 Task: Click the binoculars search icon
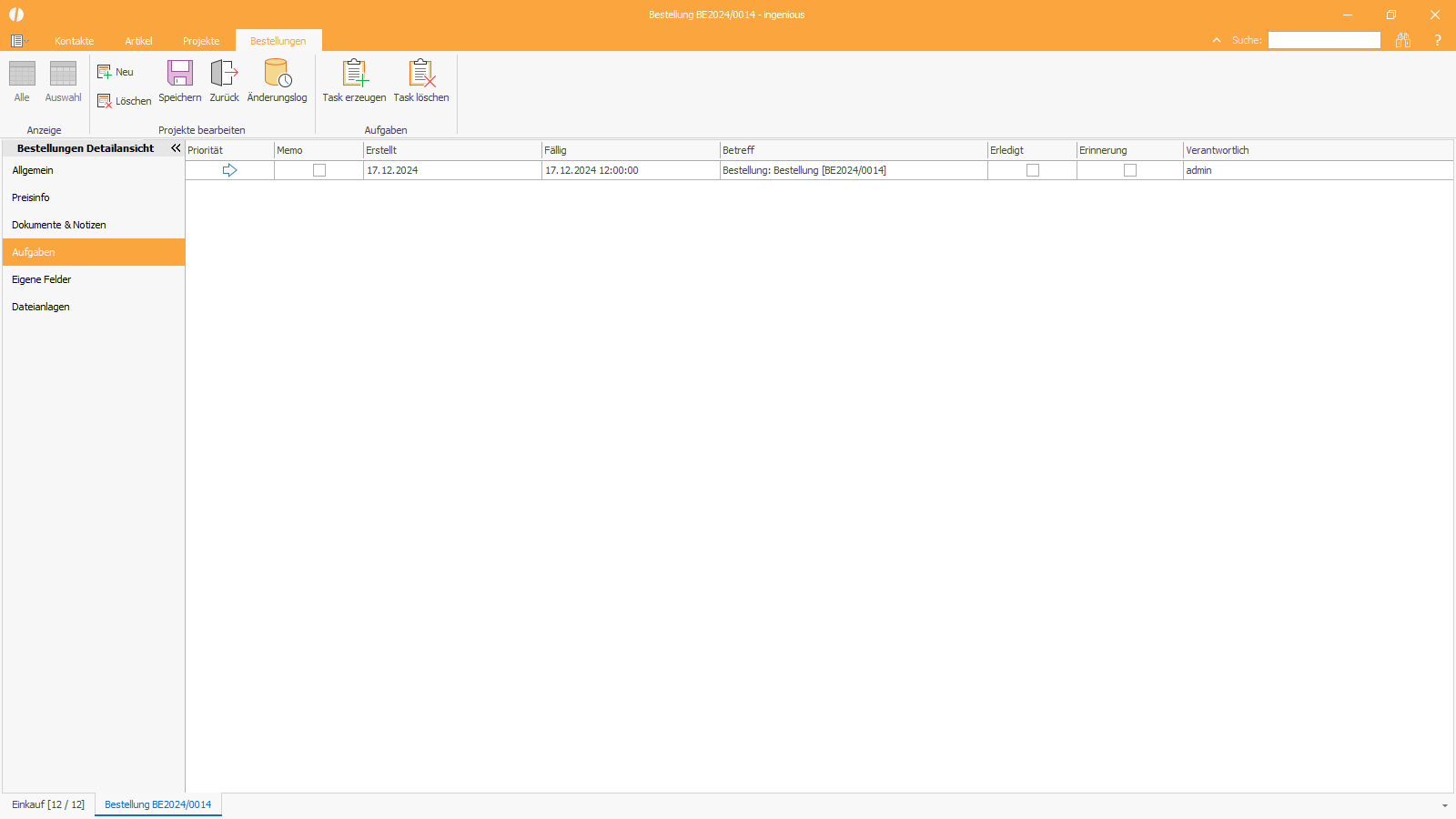1403,40
